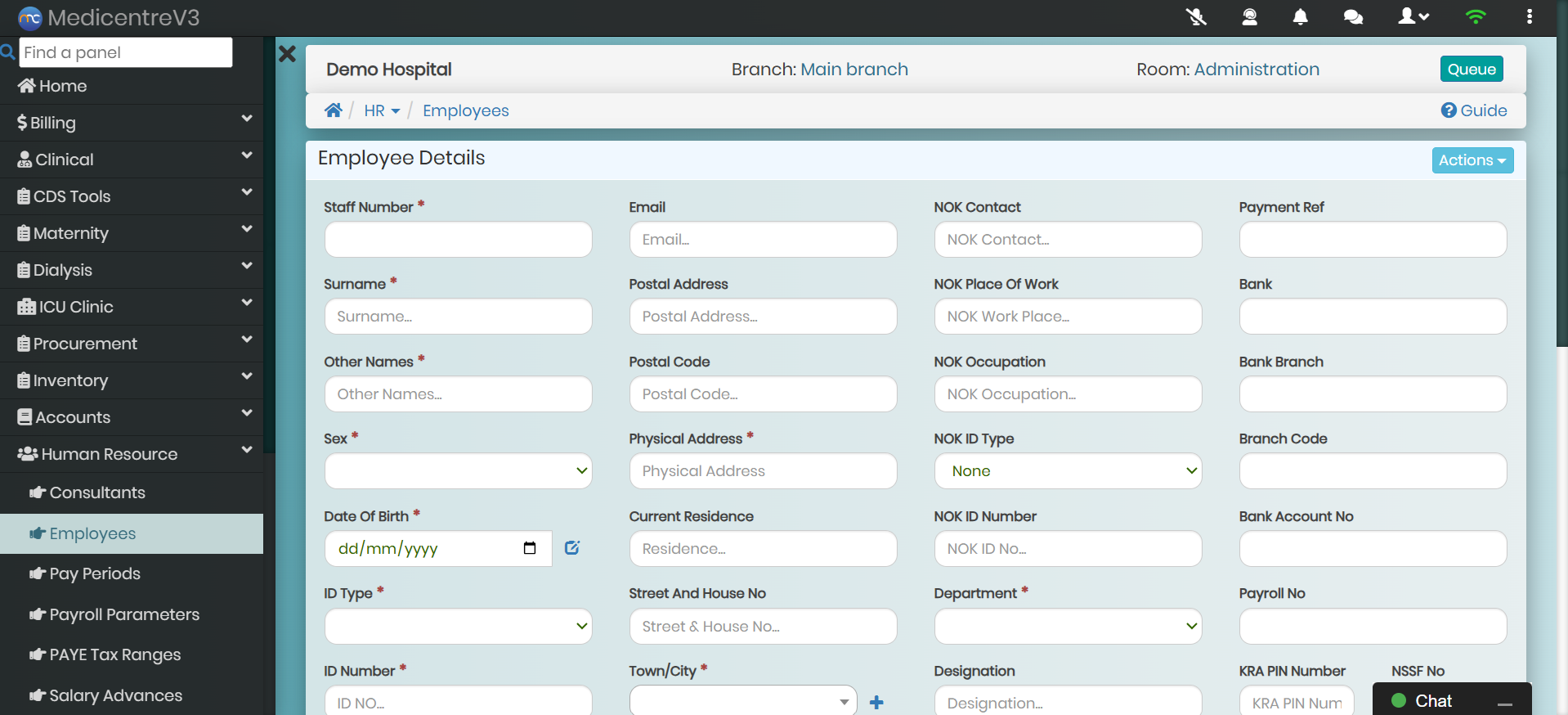Click the edit icon beside Date Of Birth

coord(571,548)
